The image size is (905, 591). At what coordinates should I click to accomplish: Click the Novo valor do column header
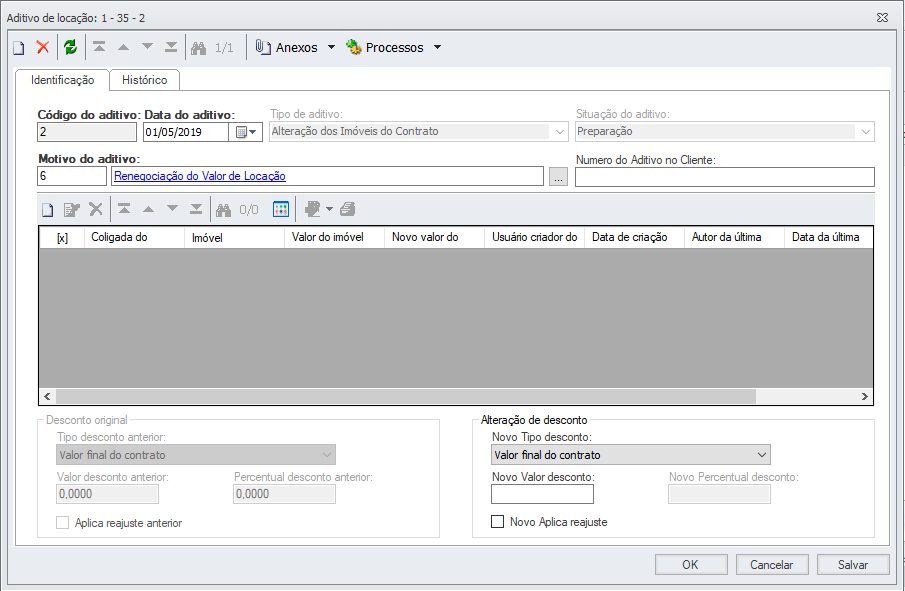pos(435,238)
